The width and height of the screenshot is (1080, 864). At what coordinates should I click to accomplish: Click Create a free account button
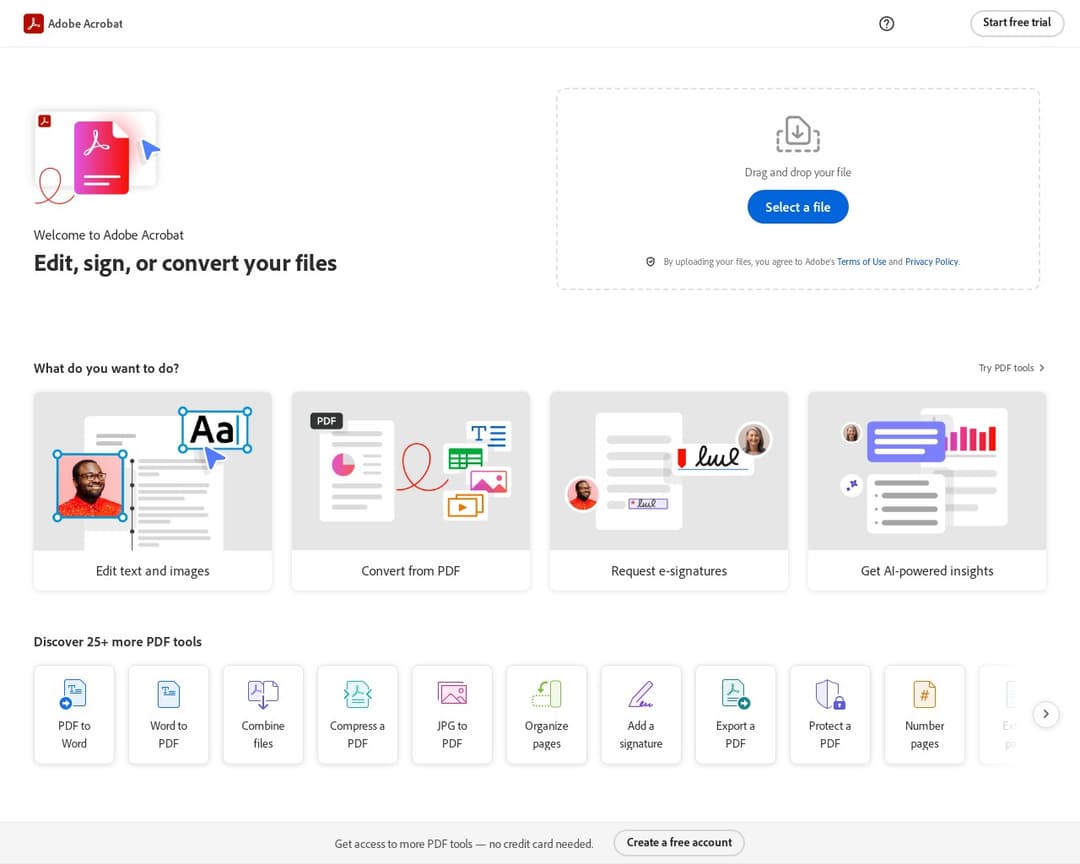(679, 842)
